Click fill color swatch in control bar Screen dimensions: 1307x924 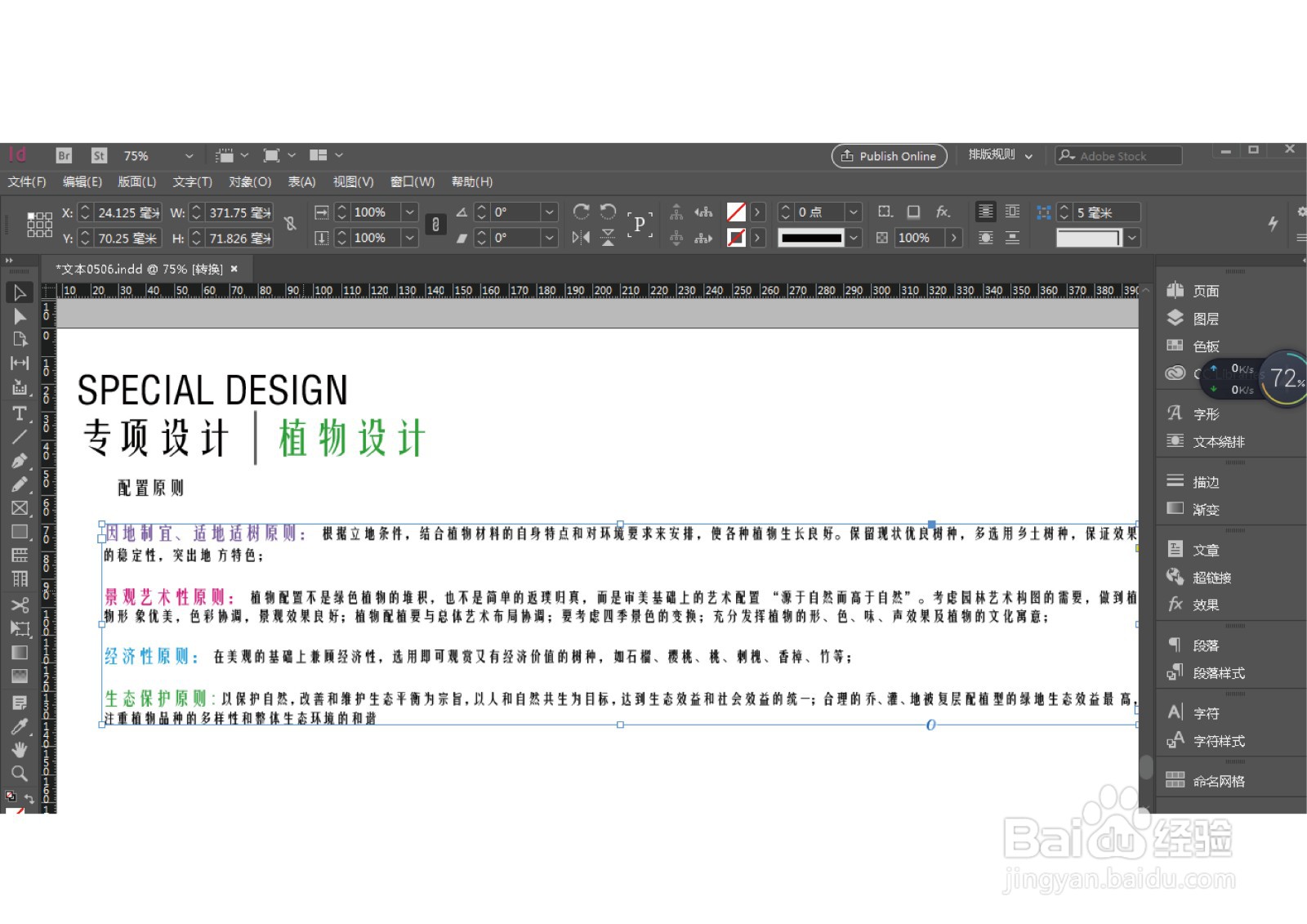736,212
